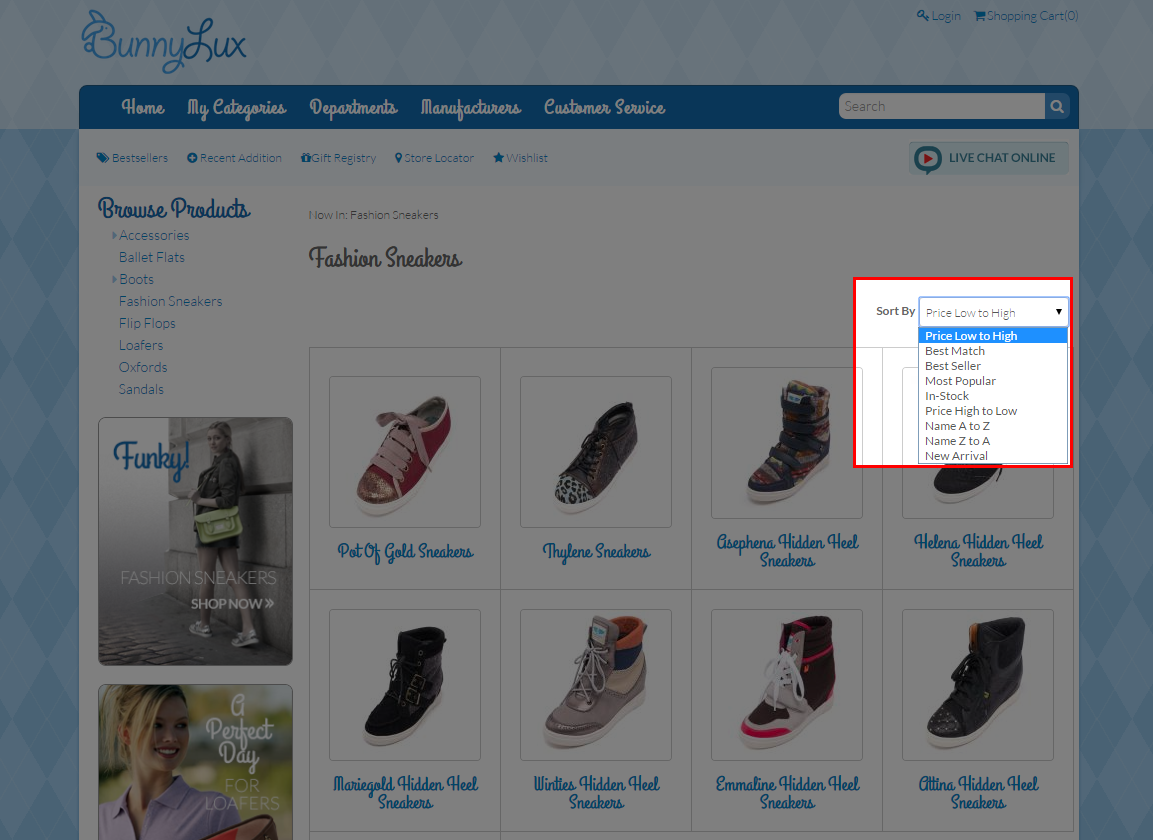
Task: Click the Recent Addition plus icon
Action: click(192, 158)
